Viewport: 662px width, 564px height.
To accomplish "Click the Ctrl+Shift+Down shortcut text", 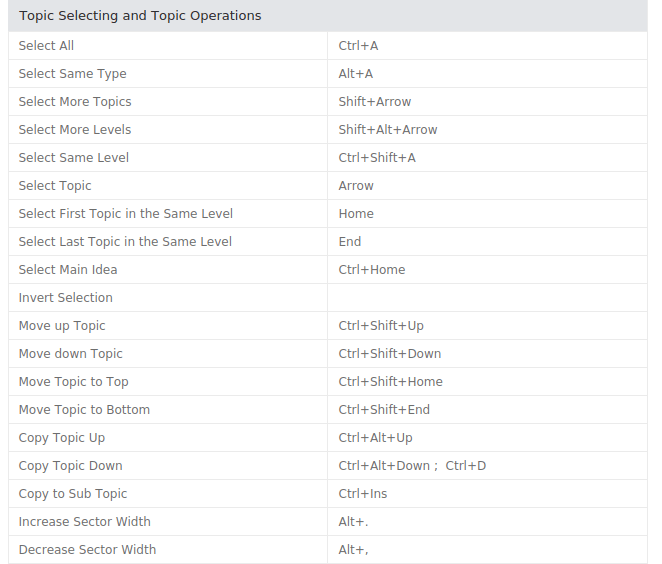I will (x=390, y=353).
